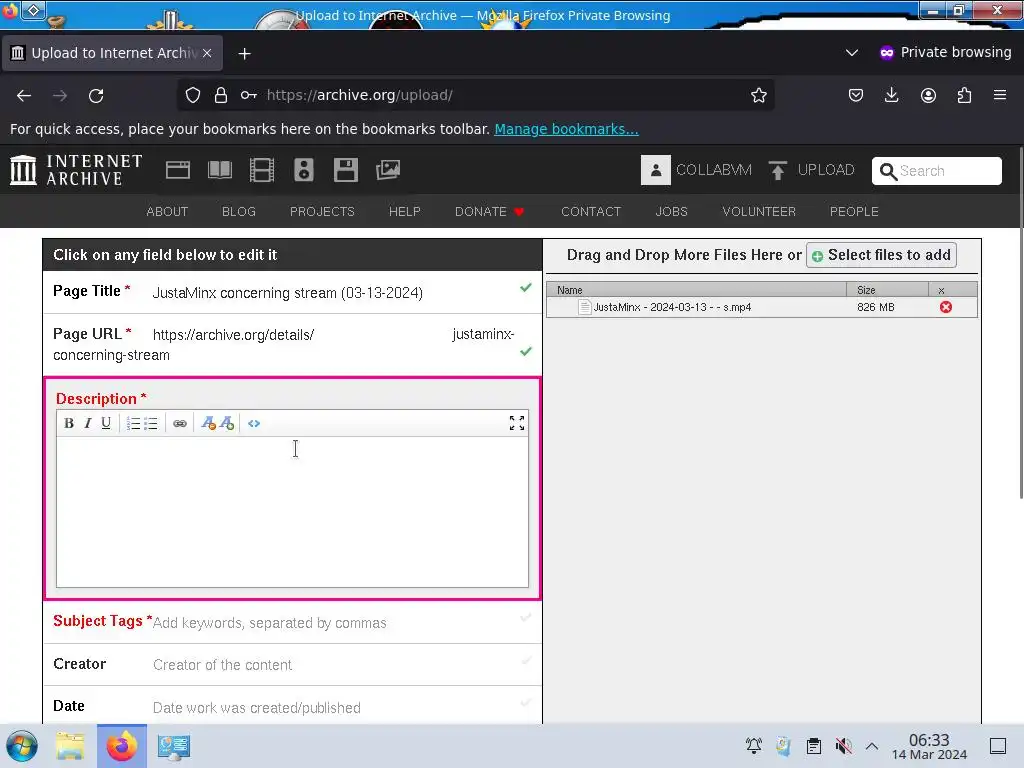Image resolution: width=1024 pixels, height=768 pixels.
Task: Open the PEOPLE menu item
Action: coord(854,212)
